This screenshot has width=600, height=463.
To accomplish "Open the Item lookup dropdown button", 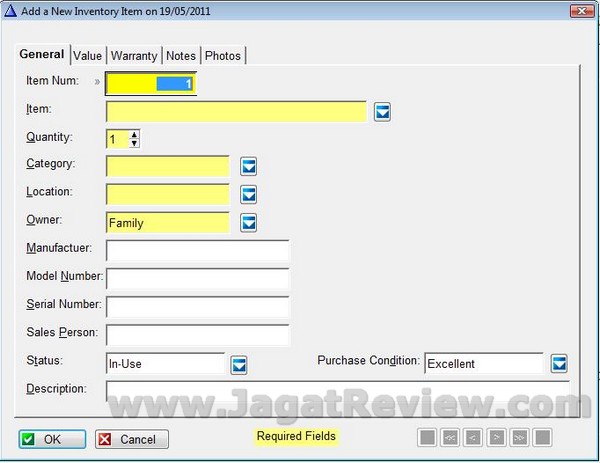I will pyautogui.click(x=382, y=112).
